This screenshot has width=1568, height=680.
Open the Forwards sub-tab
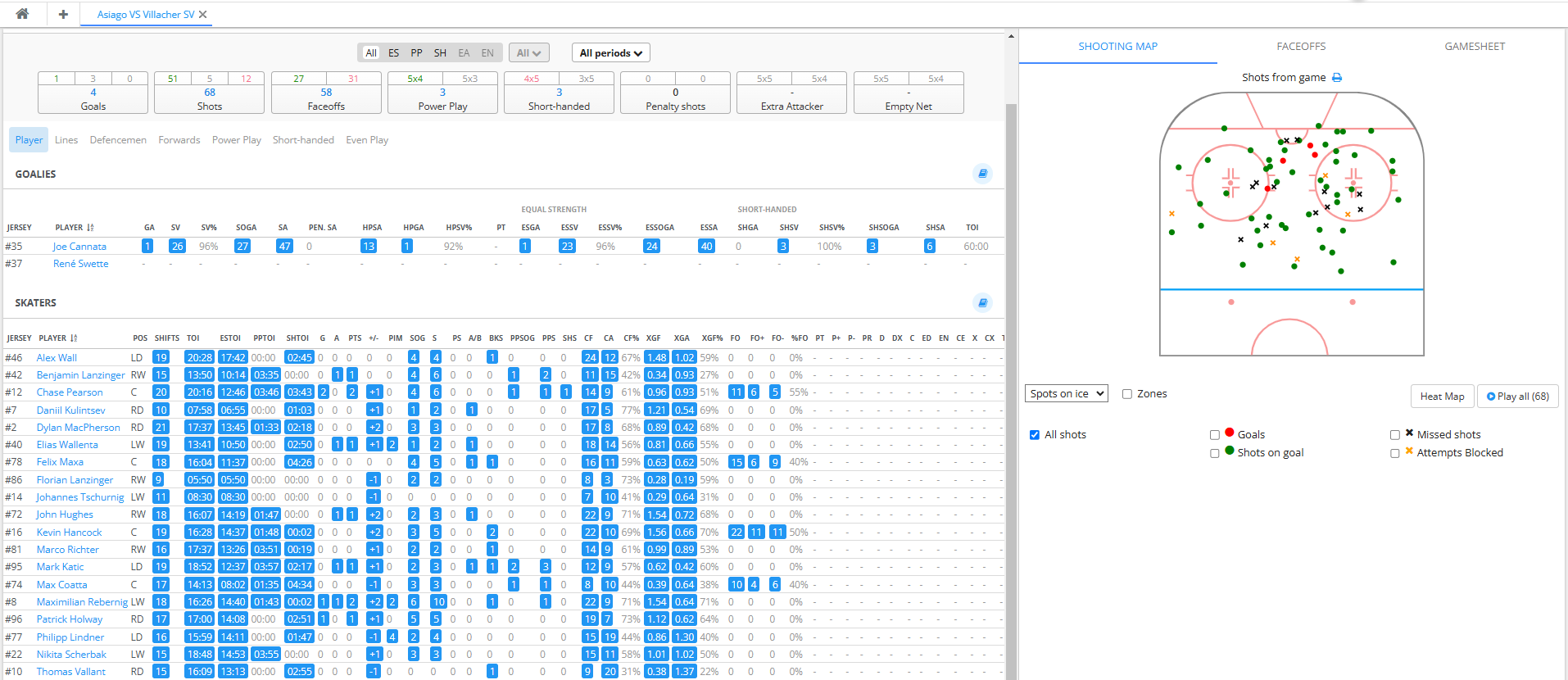[x=179, y=140]
